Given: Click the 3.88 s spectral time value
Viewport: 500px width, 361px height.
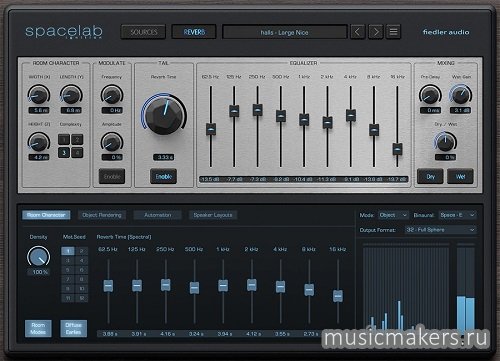Looking at the screenshot, I should click(109, 334).
